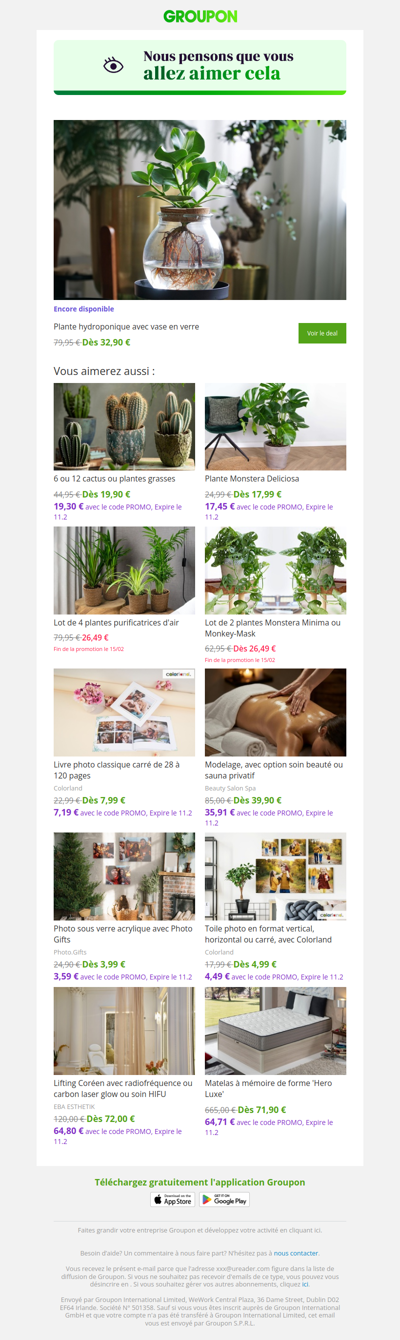Click the "Voir le deal" button
Image resolution: width=400 pixels, height=1340 pixels.
tap(322, 333)
